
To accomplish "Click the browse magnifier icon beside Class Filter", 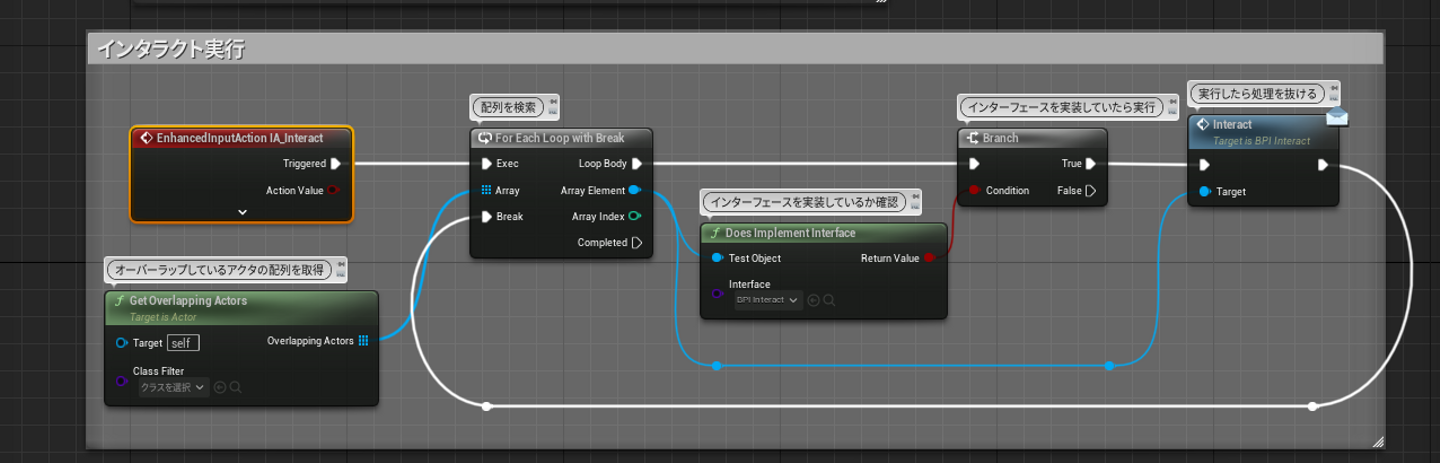I will click(x=236, y=387).
